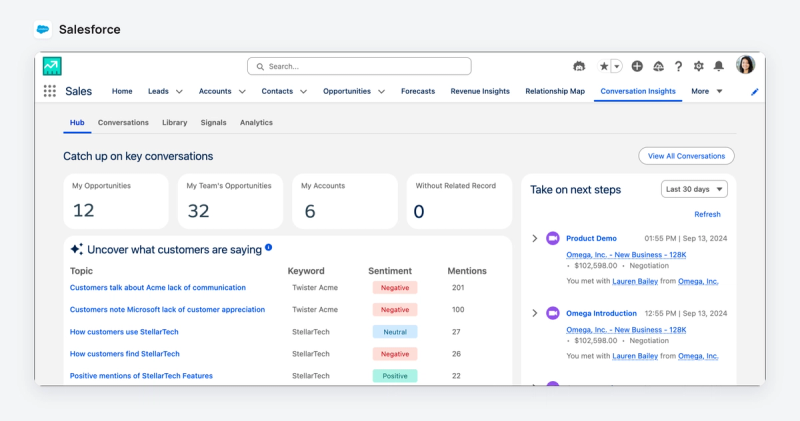This screenshot has height=421, width=800.
Task: Expand the Product Demo conversation row
Action: tap(535, 238)
